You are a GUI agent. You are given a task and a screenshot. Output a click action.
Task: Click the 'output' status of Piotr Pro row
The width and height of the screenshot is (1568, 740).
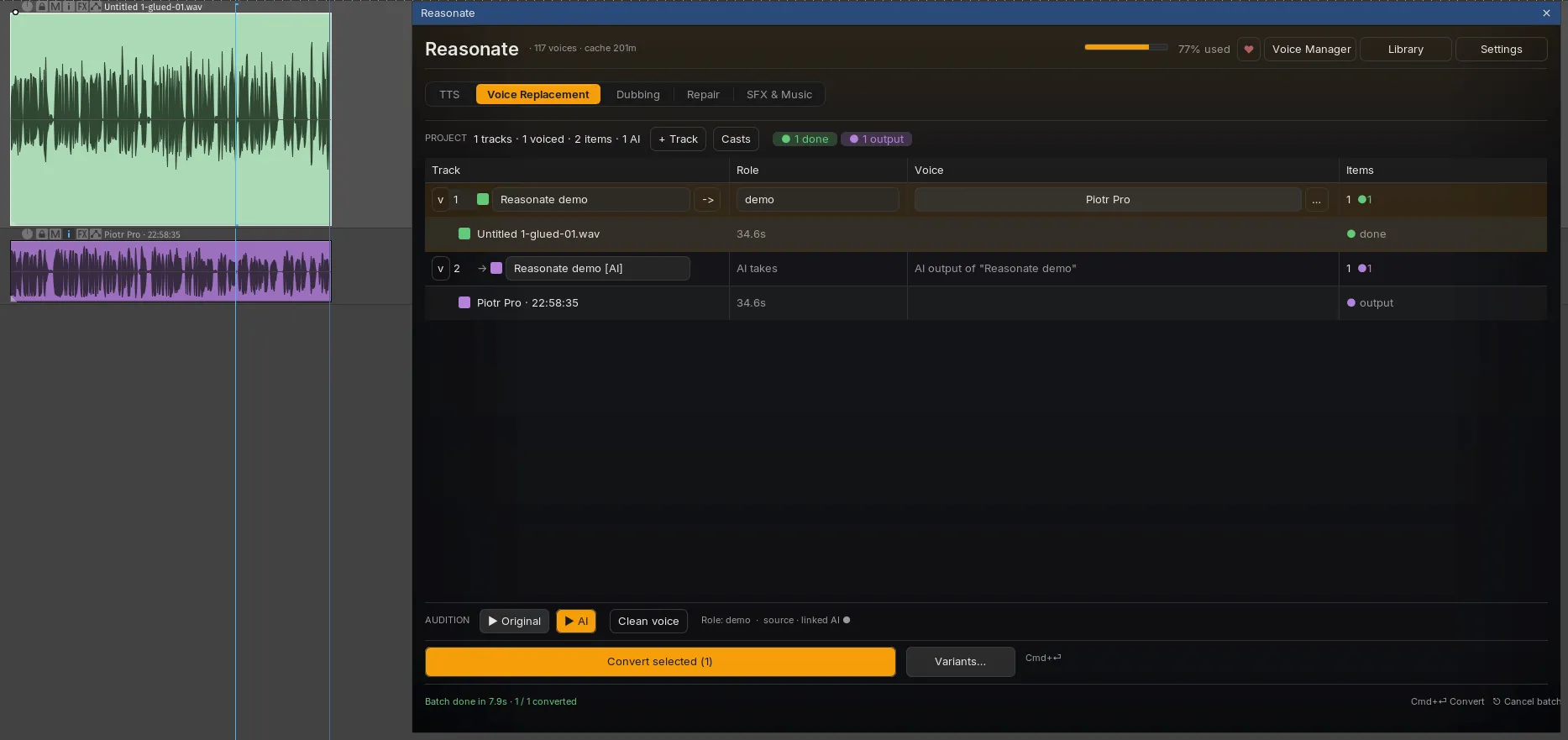click(x=1370, y=302)
